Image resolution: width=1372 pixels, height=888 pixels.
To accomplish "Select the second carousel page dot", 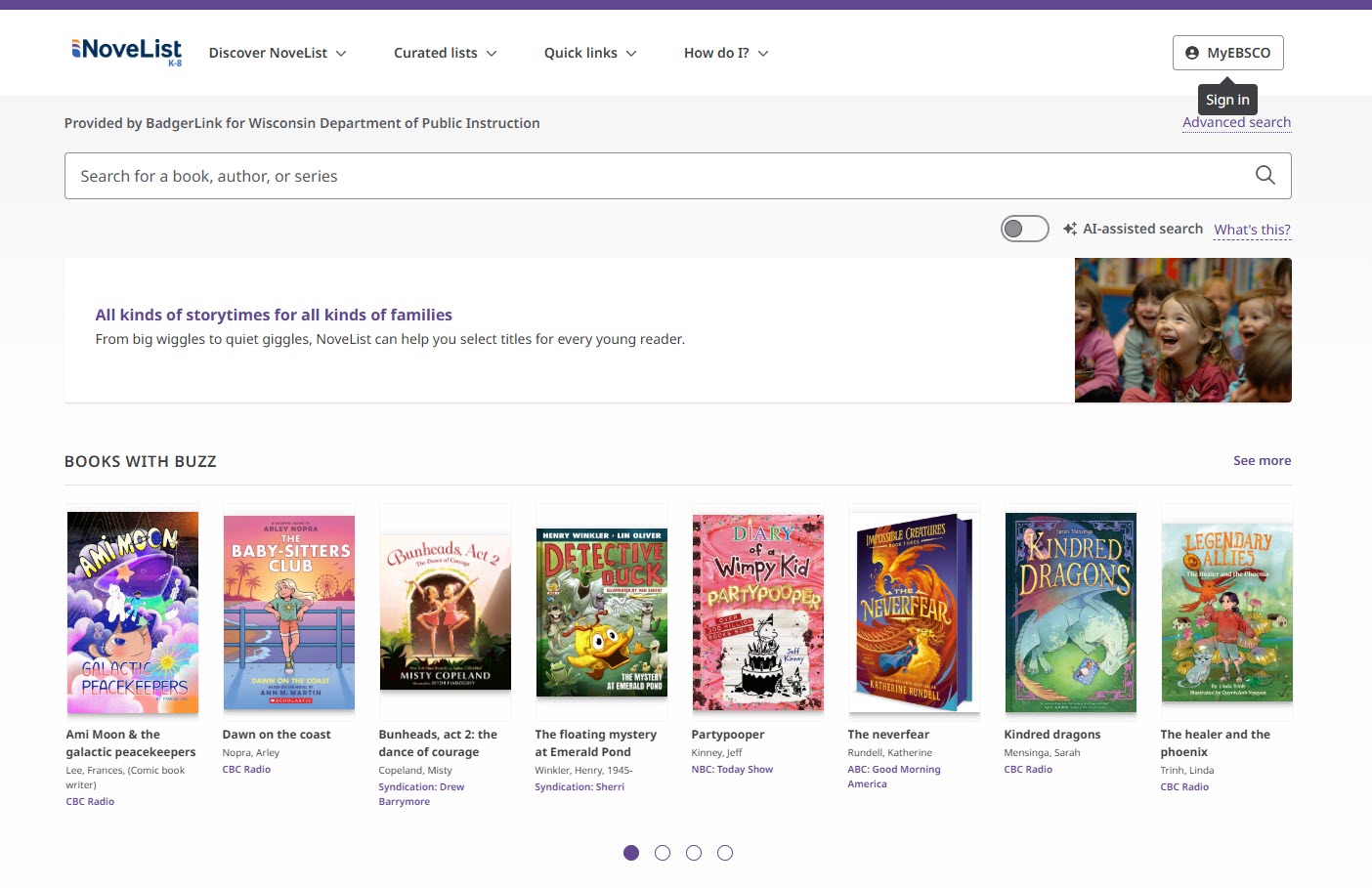I will click(663, 853).
